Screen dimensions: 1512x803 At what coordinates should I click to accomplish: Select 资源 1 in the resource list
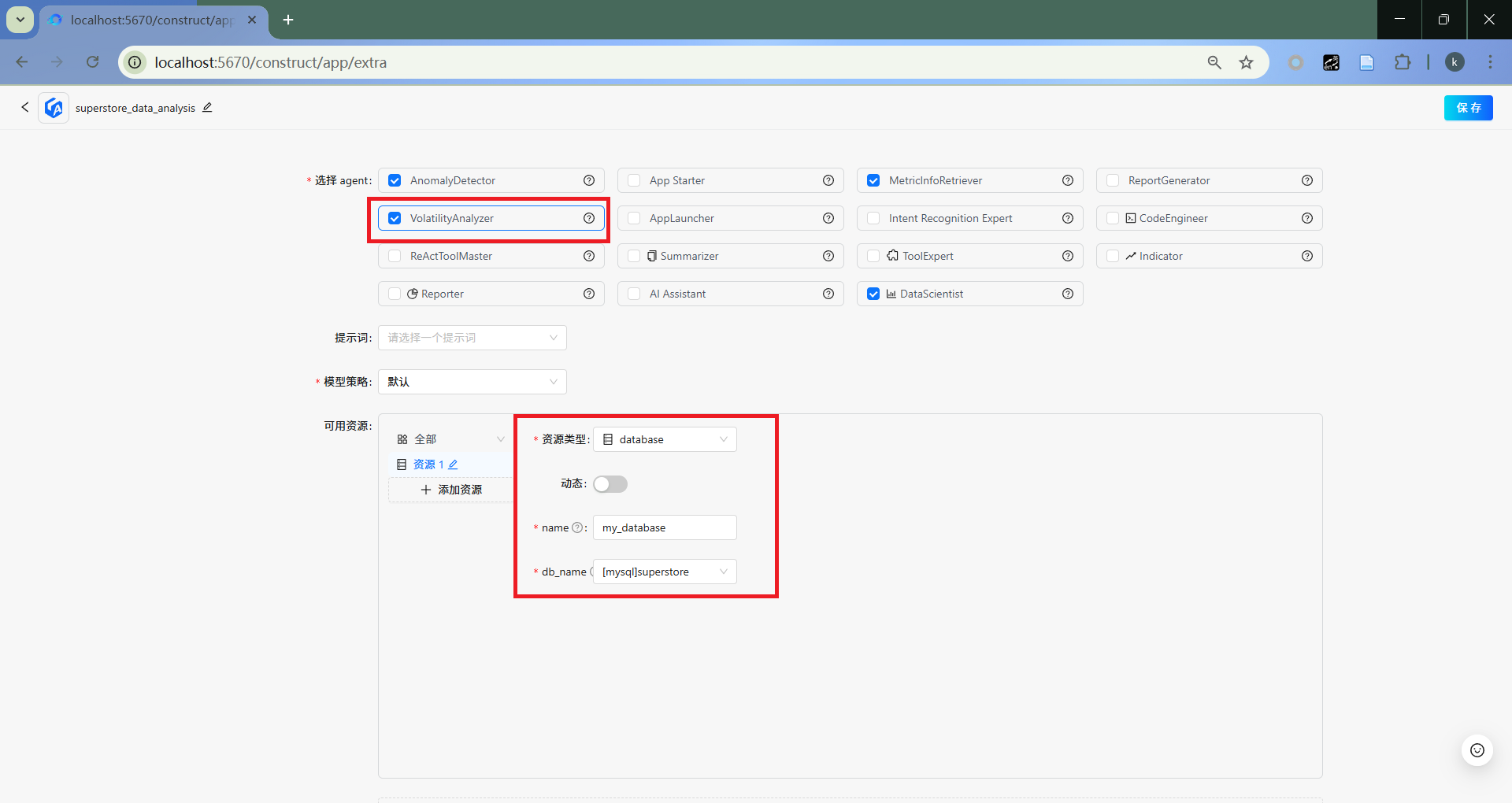(424, 464)
